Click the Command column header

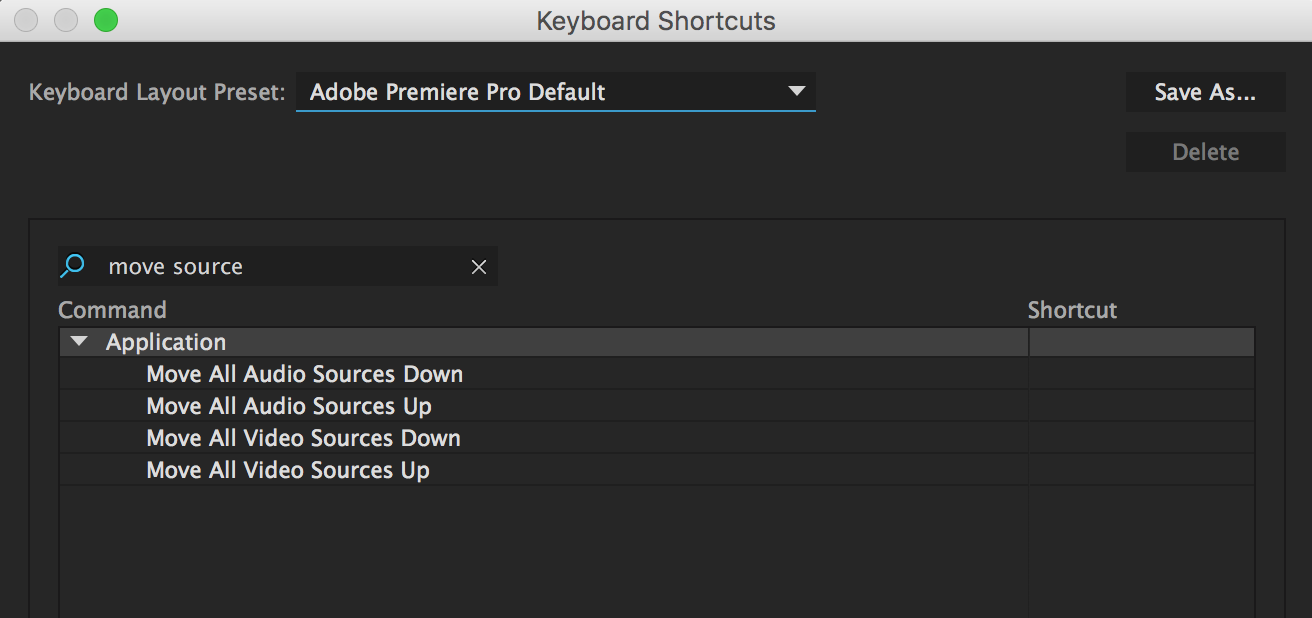coord(112,310)
